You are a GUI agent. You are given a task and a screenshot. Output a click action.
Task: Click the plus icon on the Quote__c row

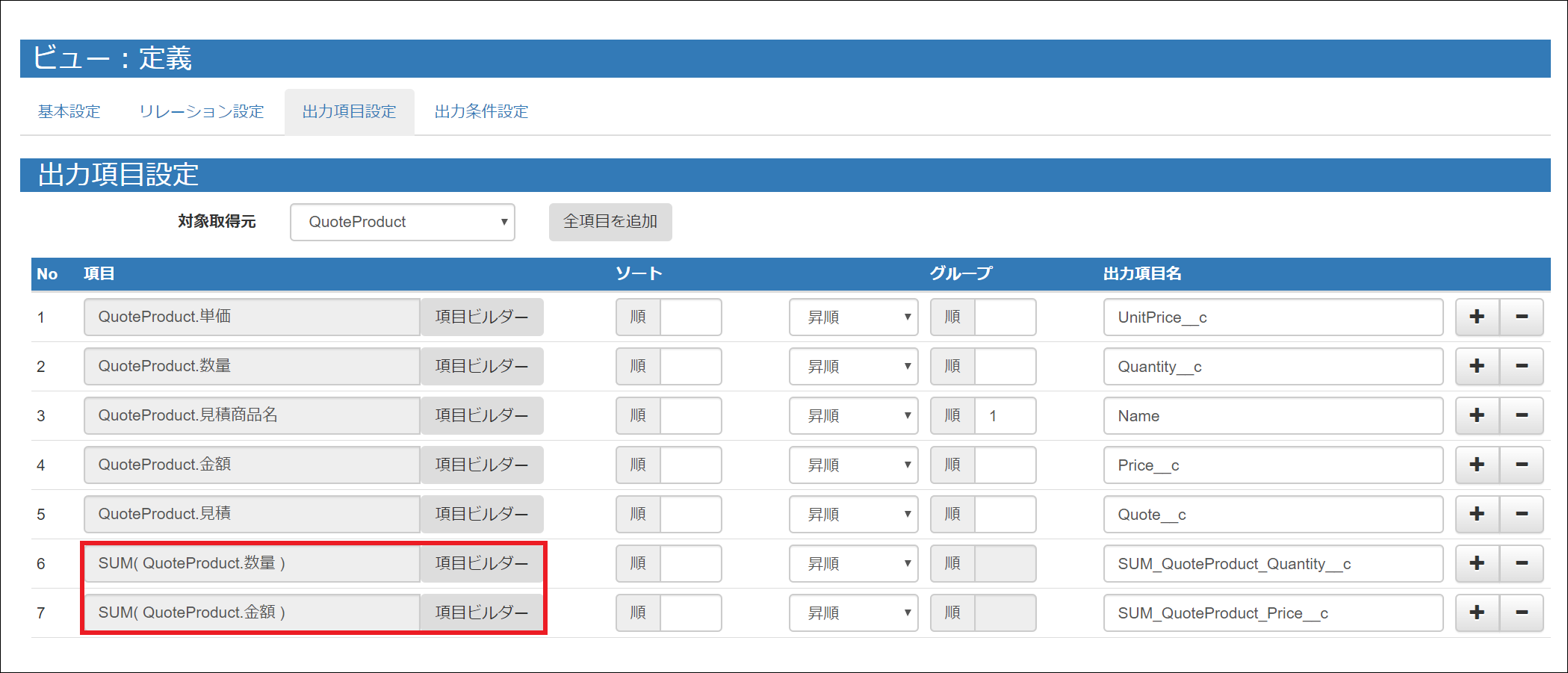coord(1477,514)
